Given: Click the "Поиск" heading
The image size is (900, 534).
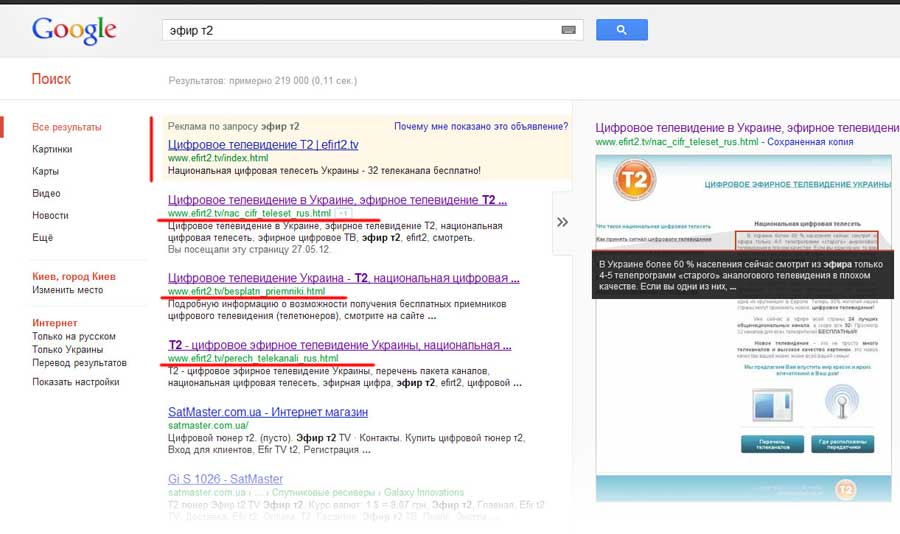Looking at the screenshot, I should tap(51, 79).
